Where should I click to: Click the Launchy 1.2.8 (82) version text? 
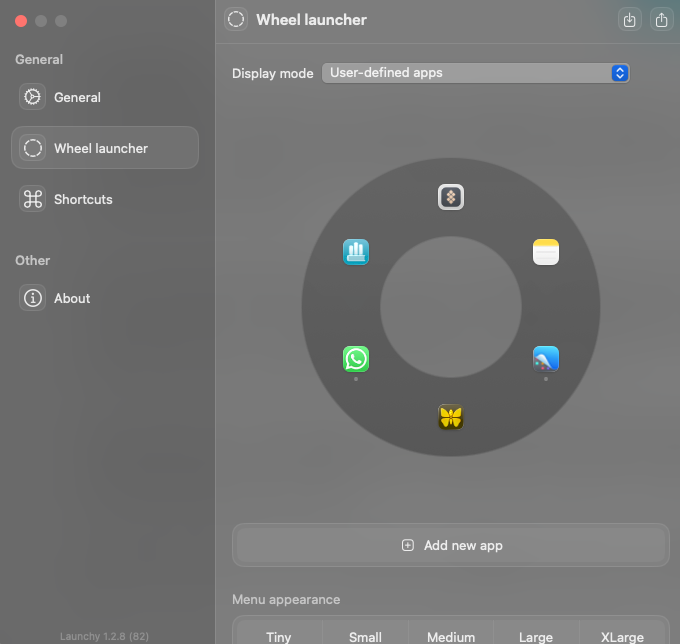[104, 636]
